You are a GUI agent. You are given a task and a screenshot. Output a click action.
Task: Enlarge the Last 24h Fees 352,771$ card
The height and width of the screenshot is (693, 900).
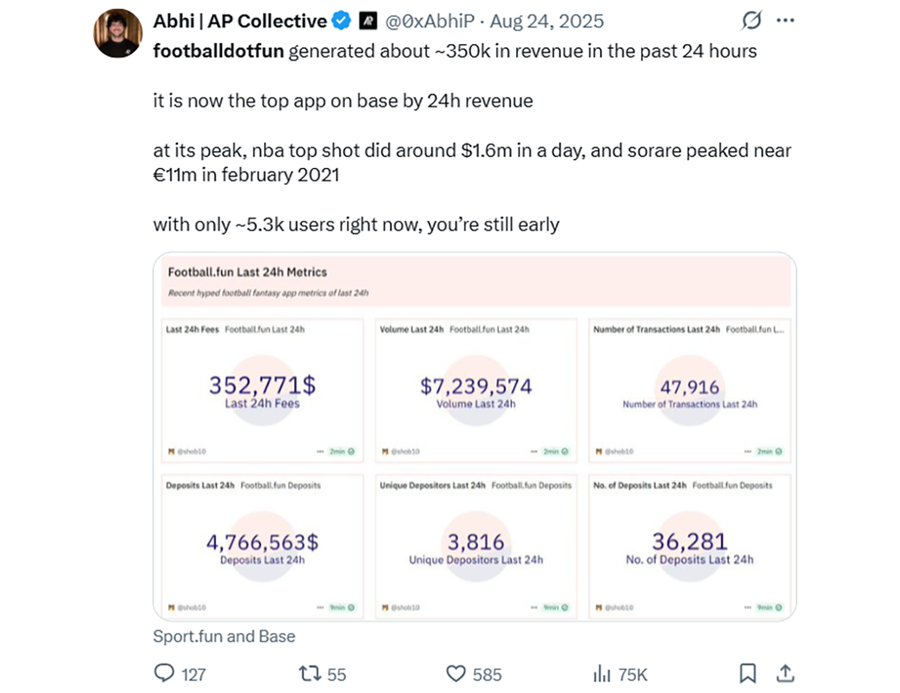pyautogui.click(x=262, y=390)
